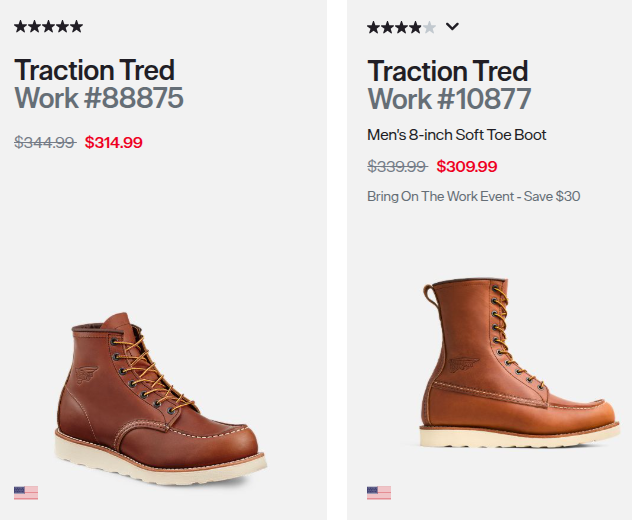632x521 pixels.
Task: Click the four-star rating on boot #10877
Action: point(401,28)
